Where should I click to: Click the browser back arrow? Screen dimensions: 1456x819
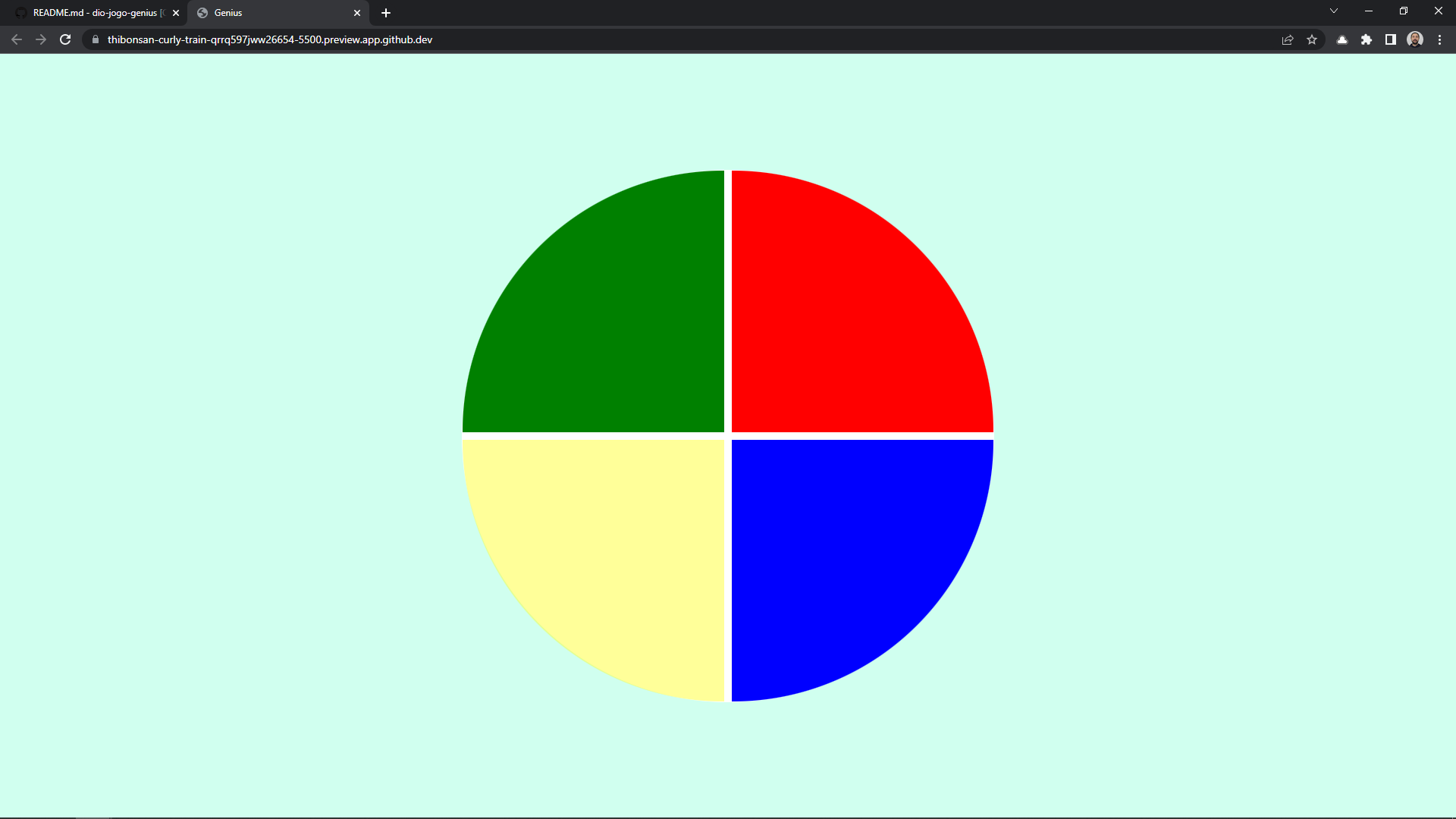(x=17, y=39)
